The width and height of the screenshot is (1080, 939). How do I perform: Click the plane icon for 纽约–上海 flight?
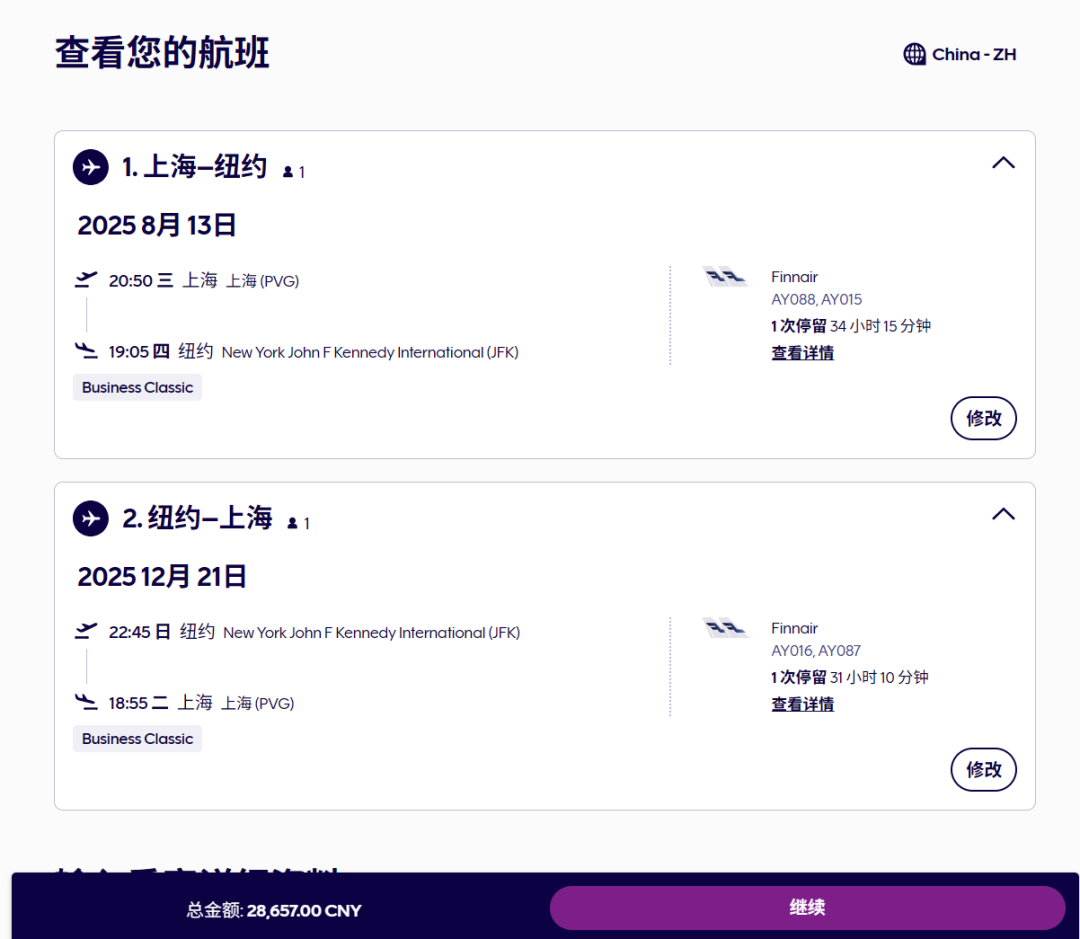90,519
